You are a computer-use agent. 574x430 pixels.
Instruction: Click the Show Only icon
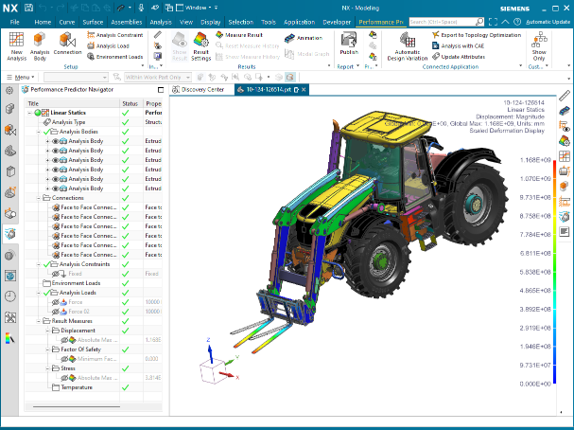point(539,46)
